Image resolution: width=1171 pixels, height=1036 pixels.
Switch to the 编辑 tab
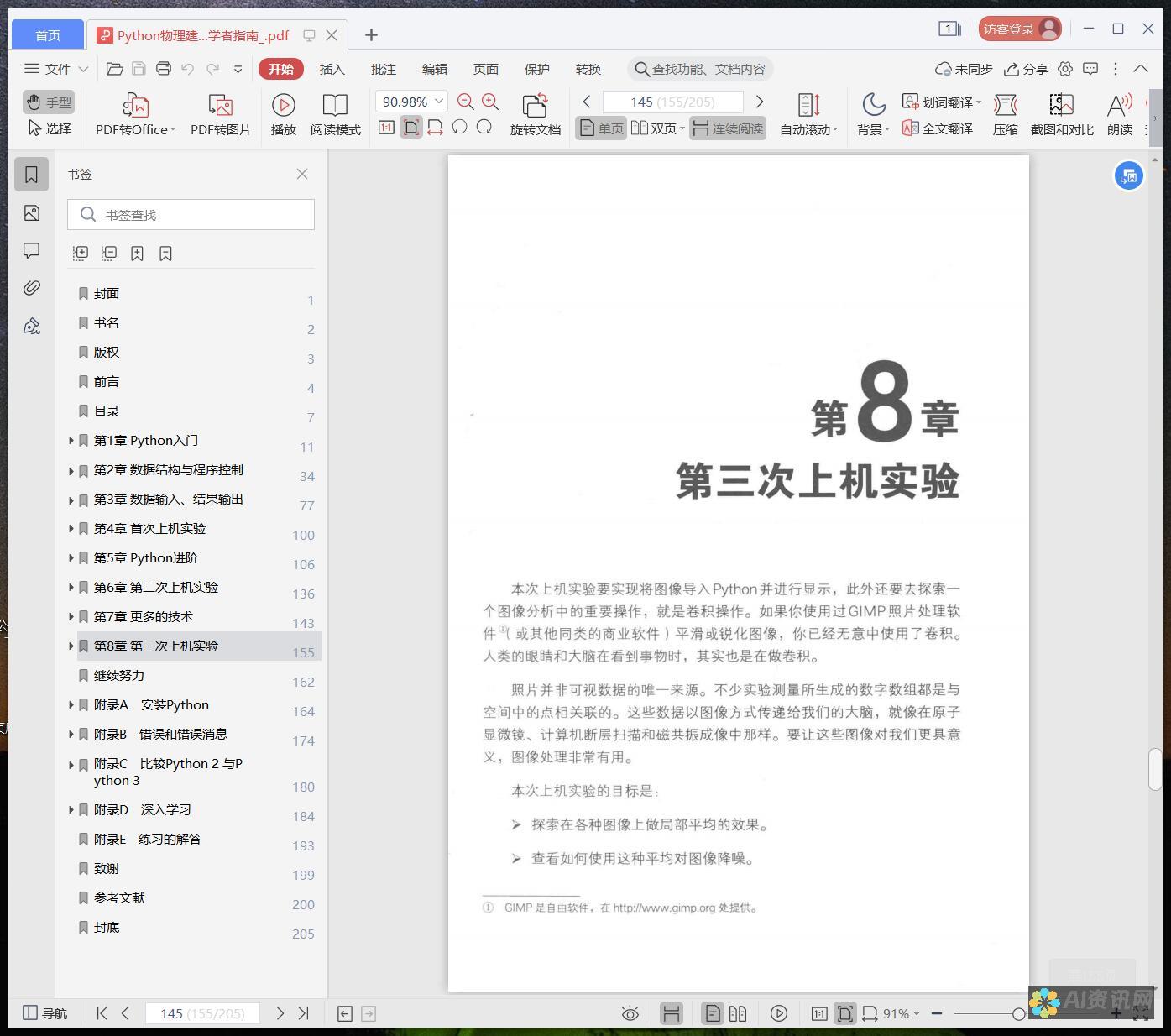click(x=434, y=69)
